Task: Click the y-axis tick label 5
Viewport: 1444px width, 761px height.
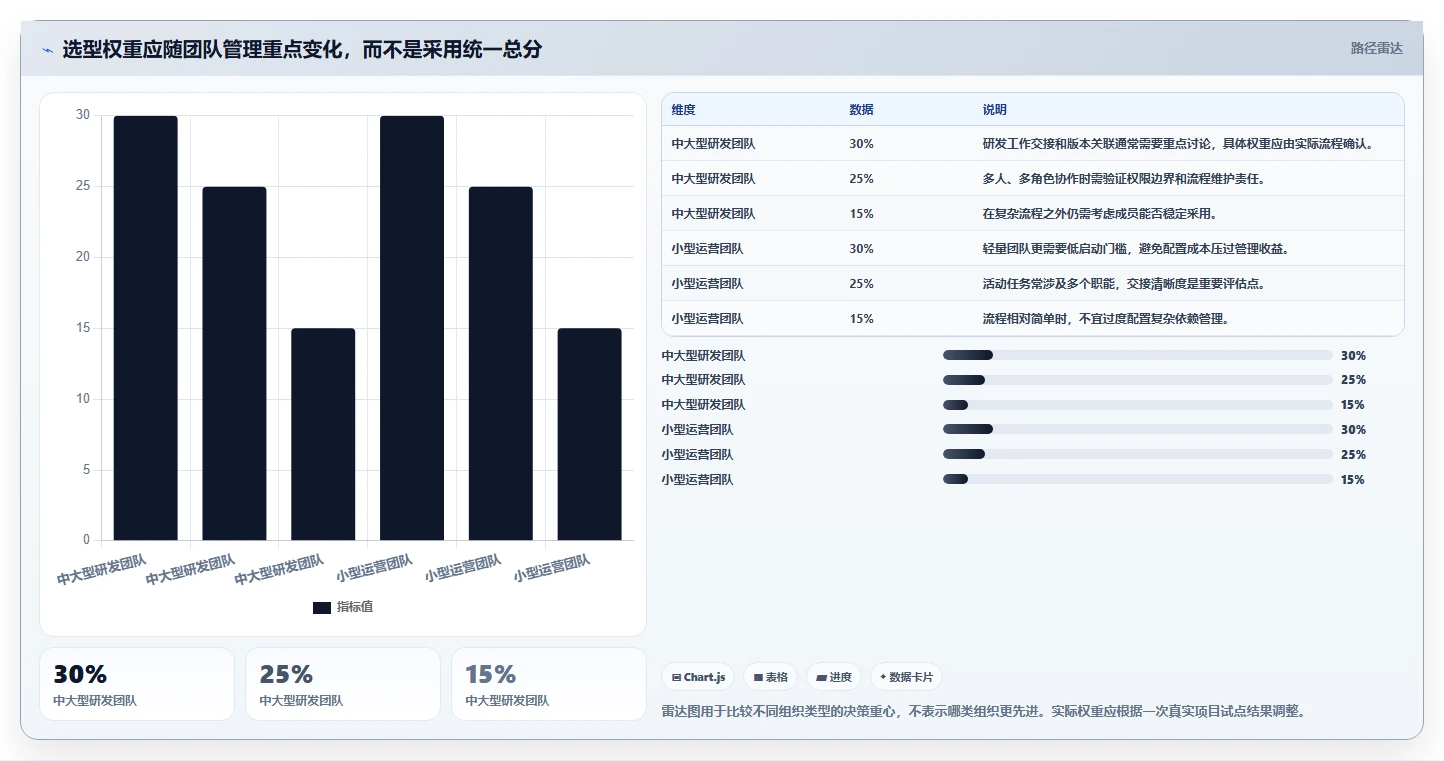Action: tap(86, 470)
